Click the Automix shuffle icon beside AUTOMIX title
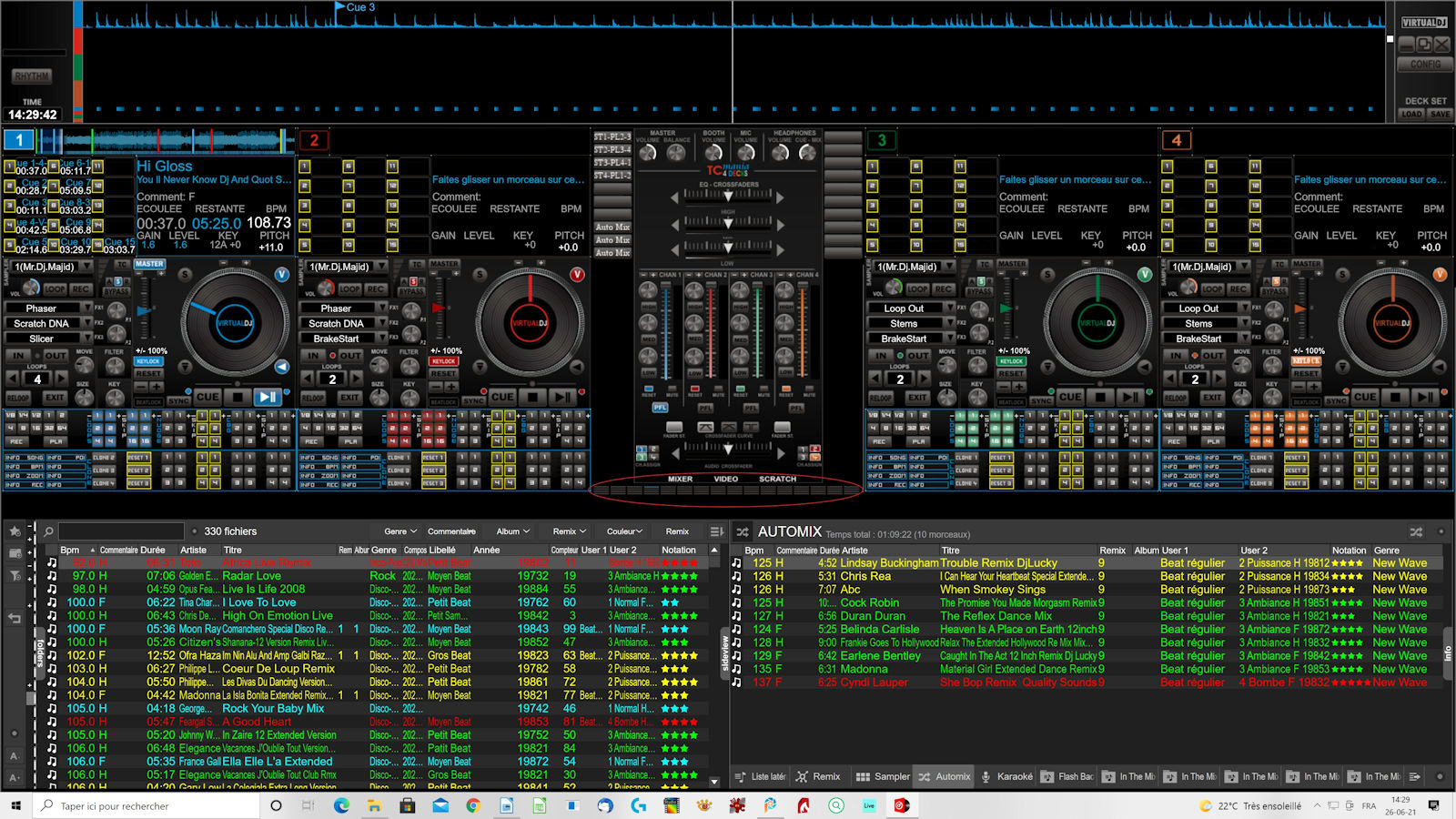Screen dimensions: 1456x819 click(743, 531)
